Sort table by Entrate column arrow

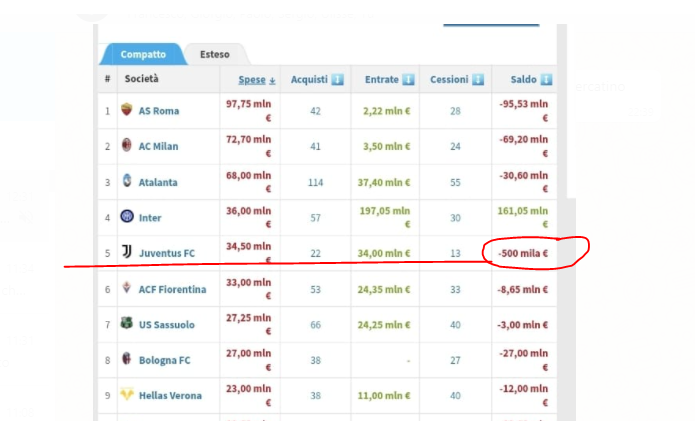pos(408,79)
